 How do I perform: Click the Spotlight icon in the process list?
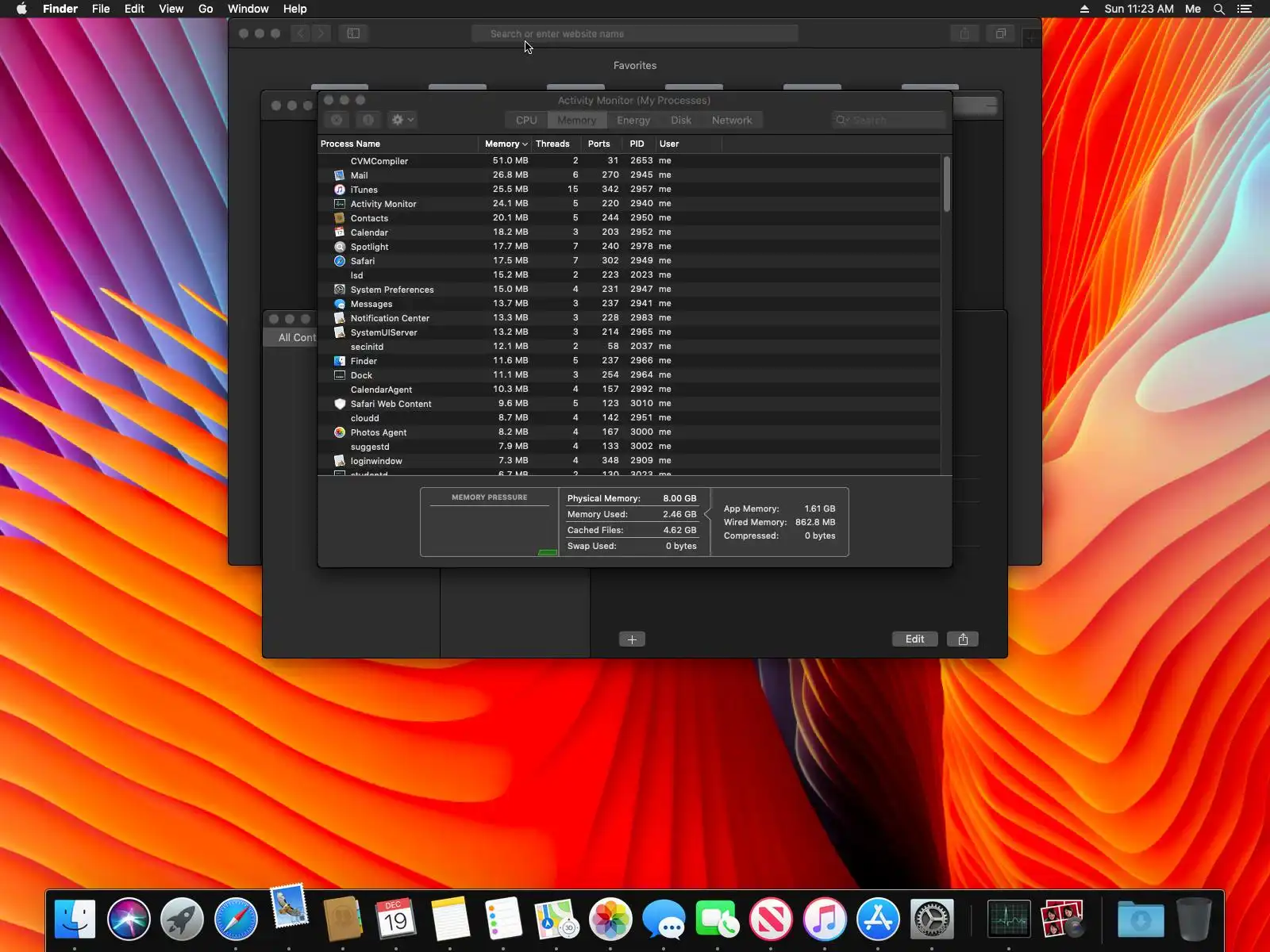pos(340,247)
